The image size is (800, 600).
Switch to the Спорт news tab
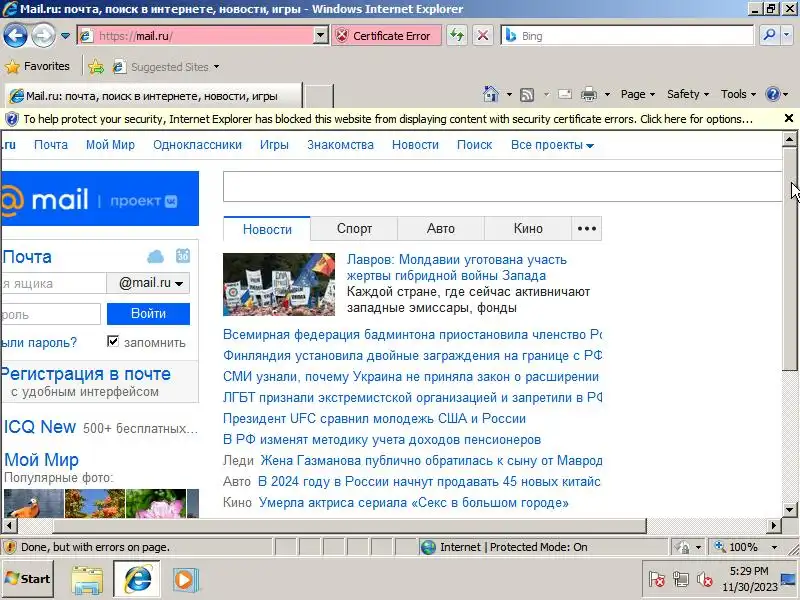tap(354, 229)
